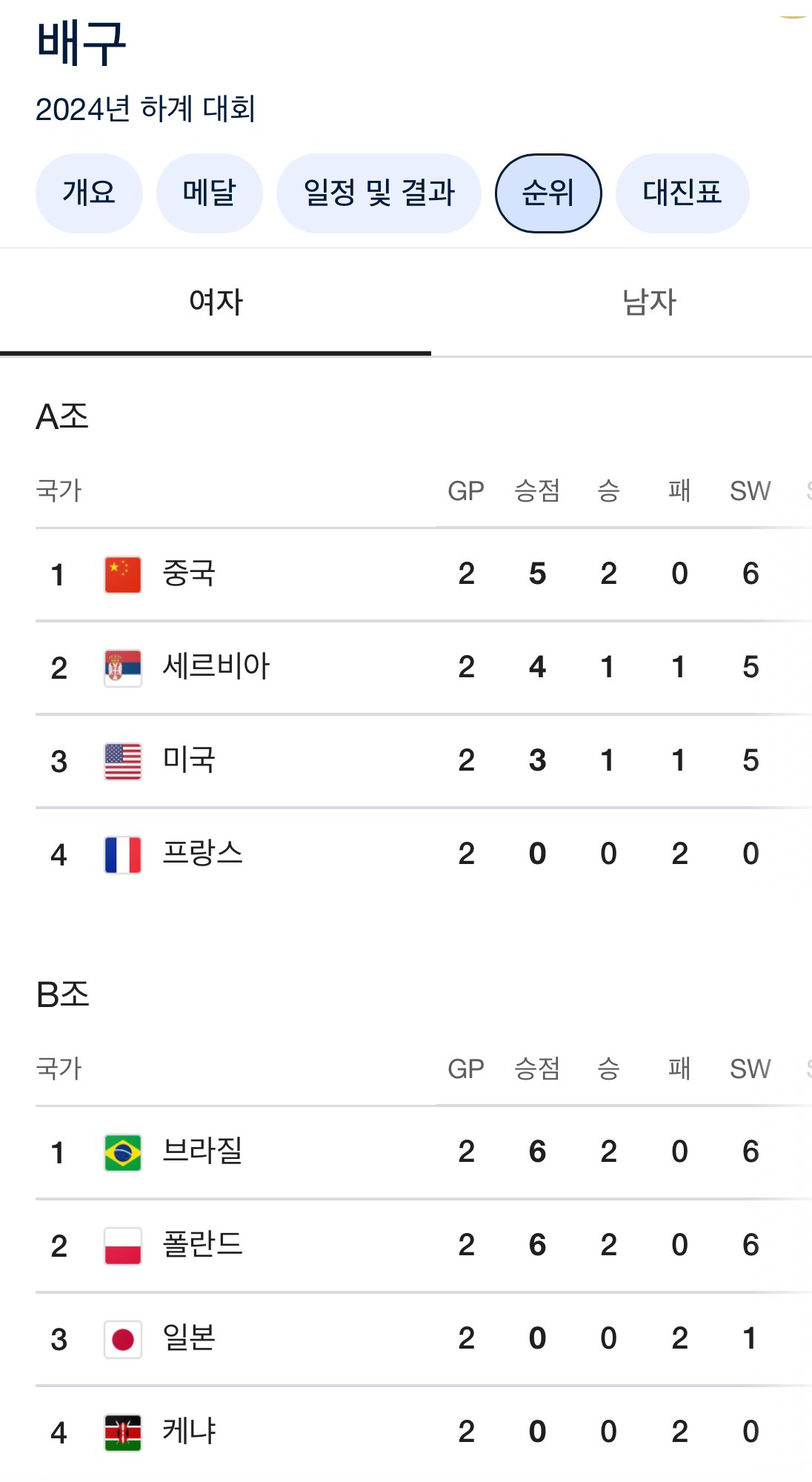The height and width of the screenshot is (1482, 812).
Task: Tap the 일정 및 결과 chip
Action: [379, 193]
